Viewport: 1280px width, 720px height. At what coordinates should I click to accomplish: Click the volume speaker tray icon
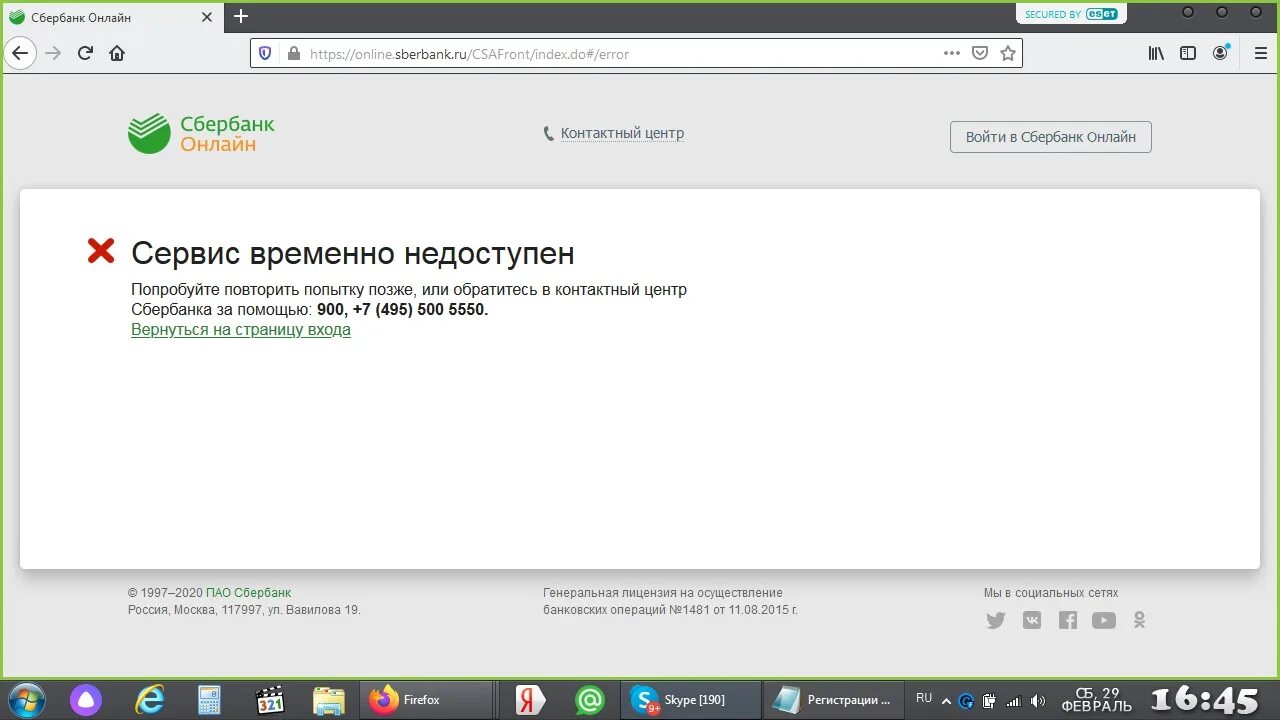click(1038, 701)
